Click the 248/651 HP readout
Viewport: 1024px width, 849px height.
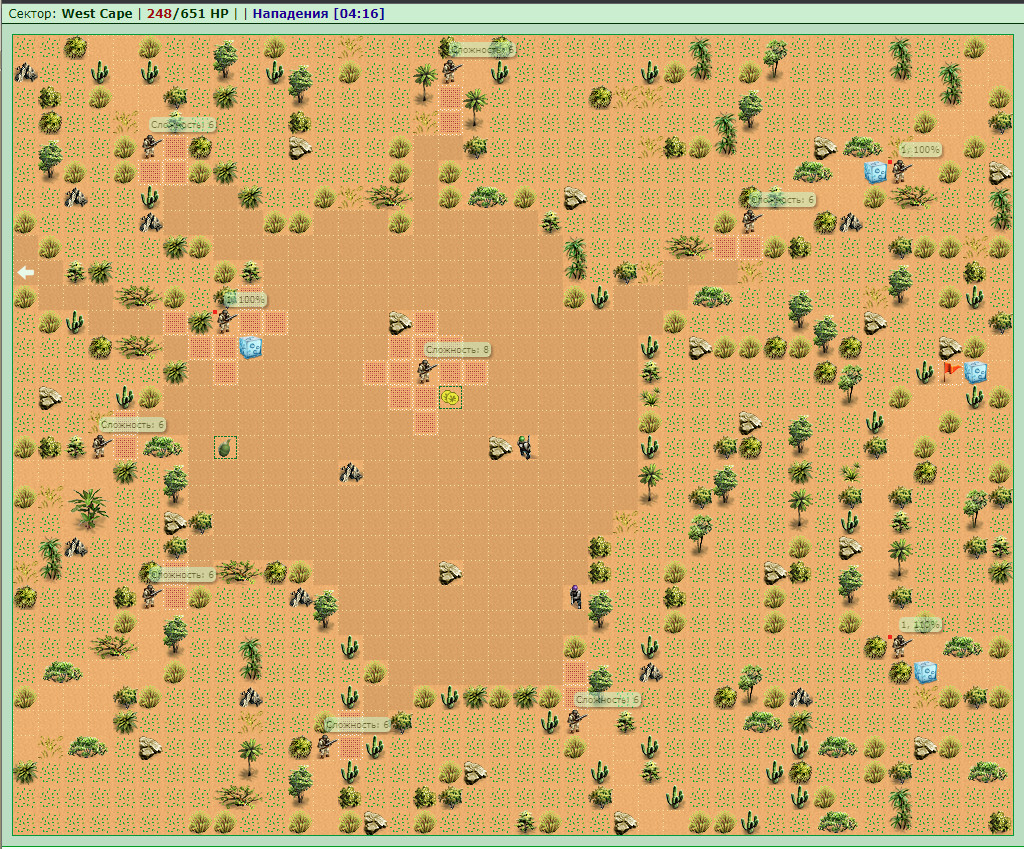tap(187, 13)
